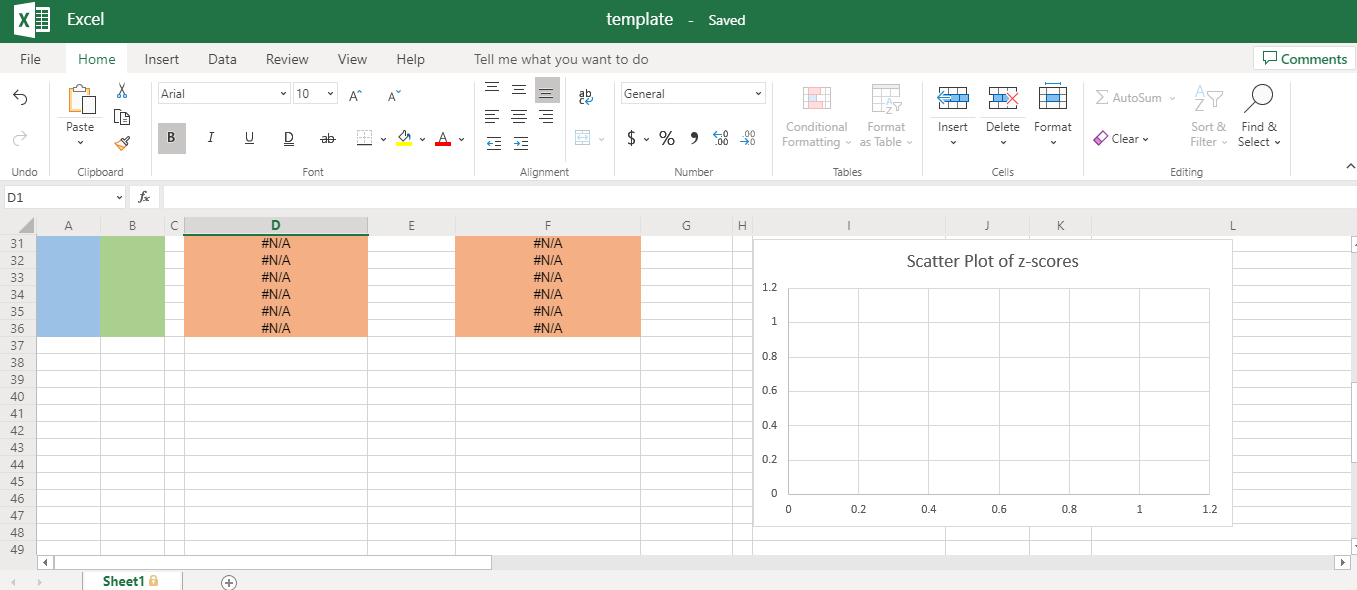Click the Undo icon
This screenshot has width=1357, height=590.
pos(19,96)
